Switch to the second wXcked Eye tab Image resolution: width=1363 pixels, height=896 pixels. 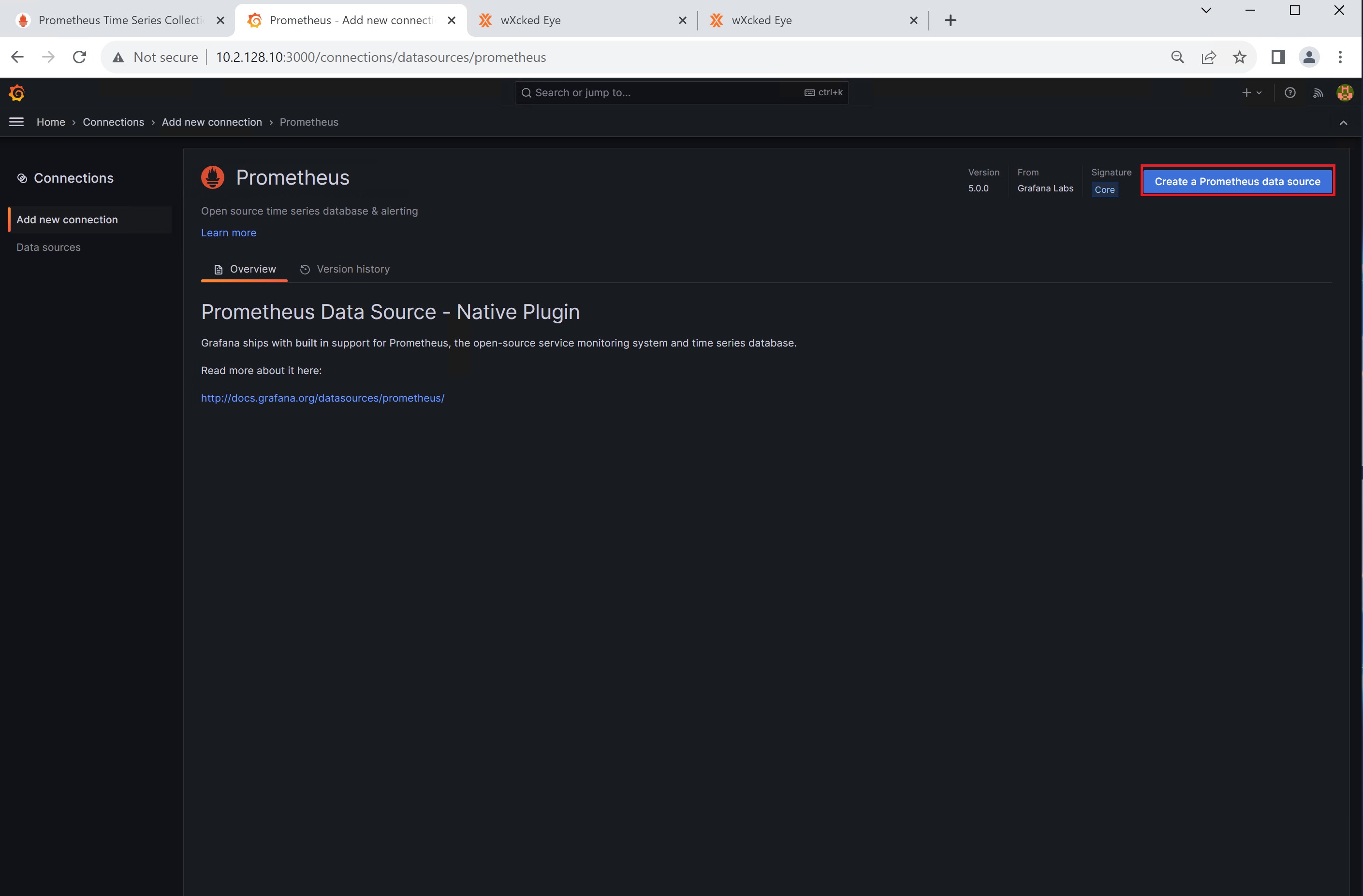[812, 21]
